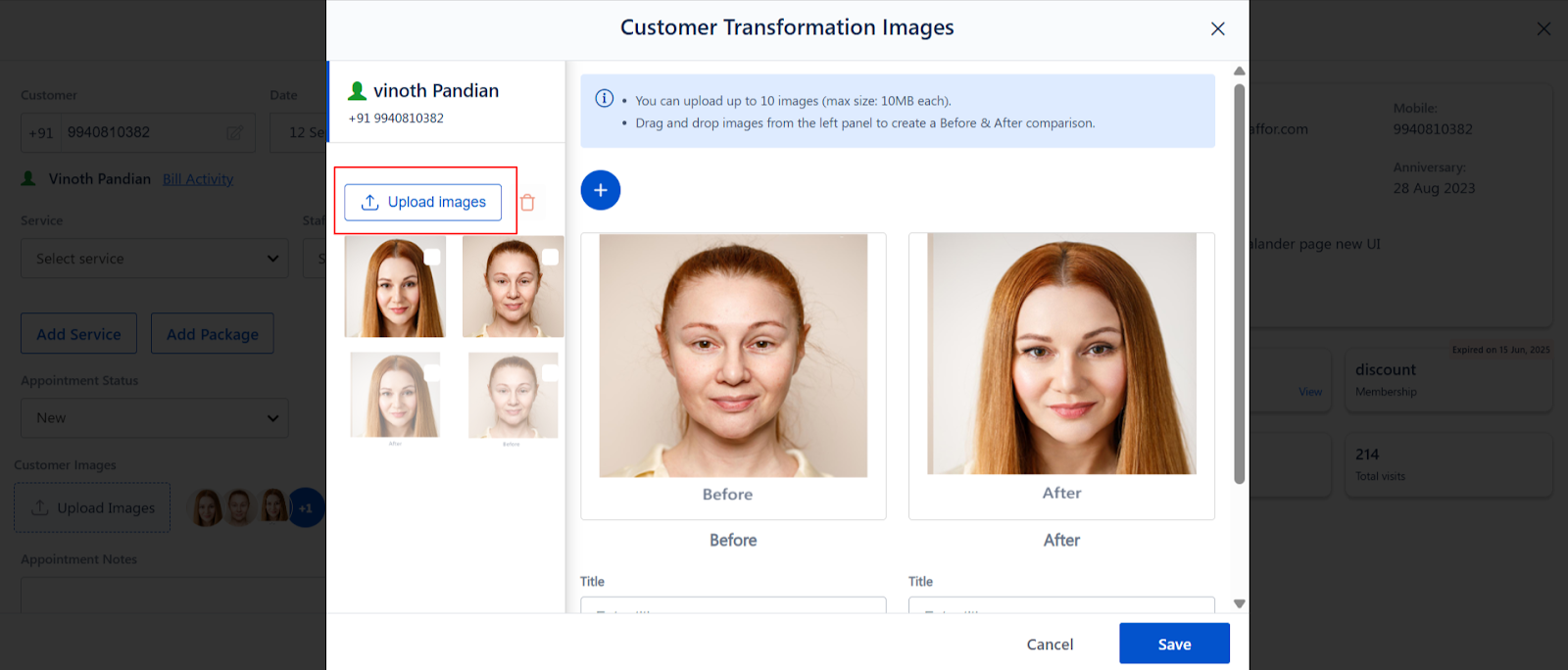Click the Add Service button
Viewport: 1568px width, 670px height.
[78, 334]
